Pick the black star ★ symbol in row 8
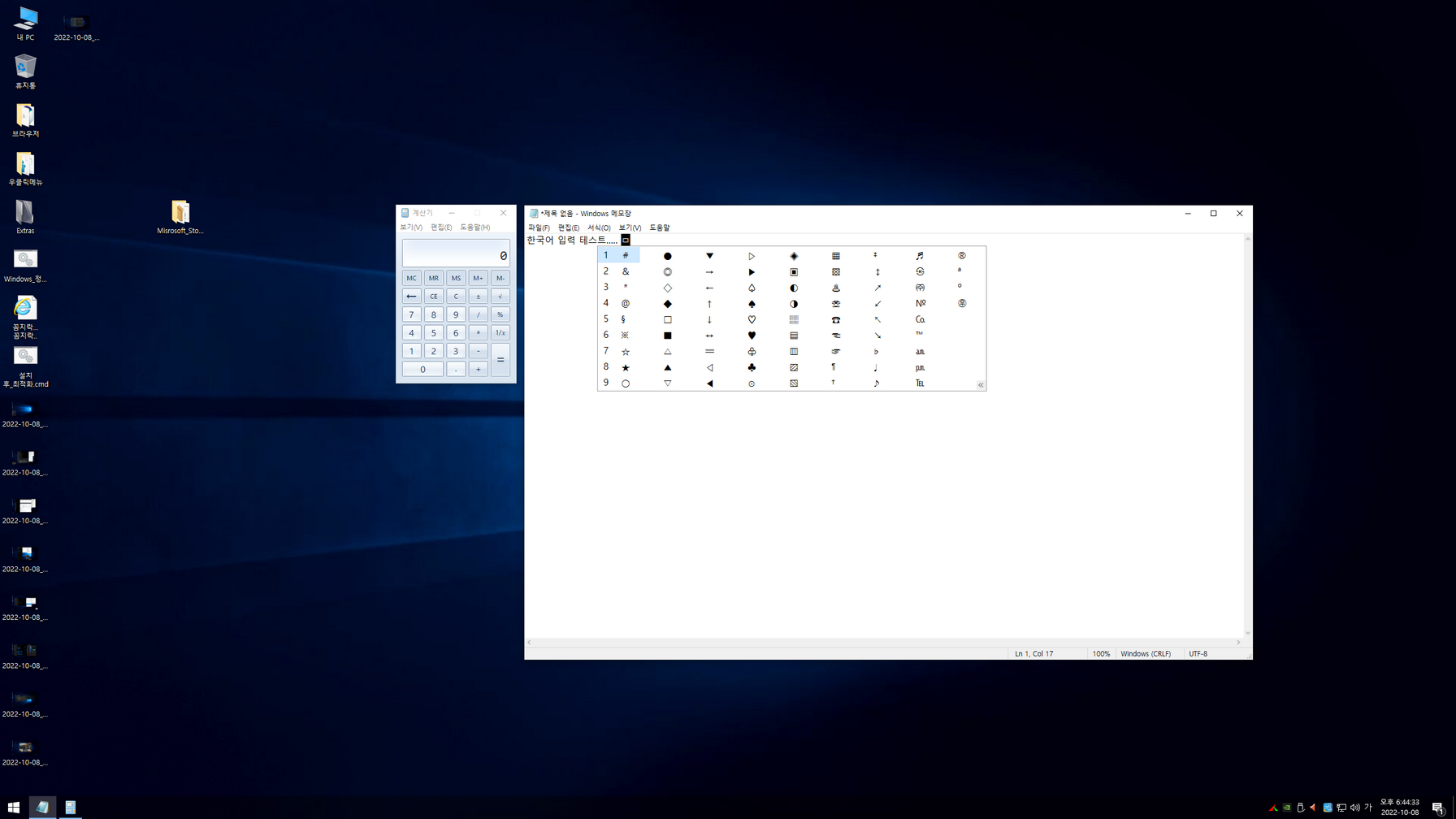1456x819 pixels. (626, 367)
